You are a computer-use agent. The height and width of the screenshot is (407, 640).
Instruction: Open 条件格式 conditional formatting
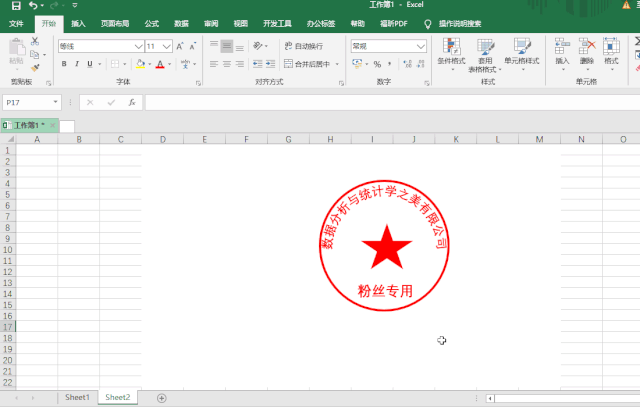(451, 53)
